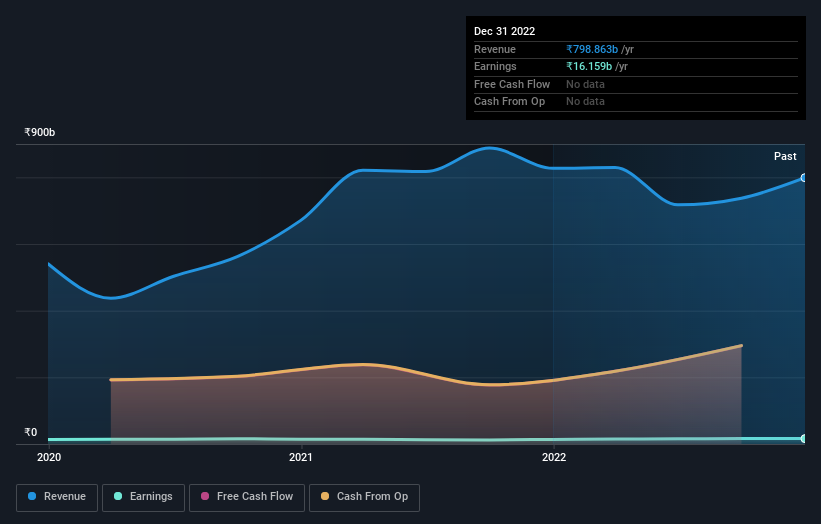Click the Revenue row label in tooltip

click(495, 49)
